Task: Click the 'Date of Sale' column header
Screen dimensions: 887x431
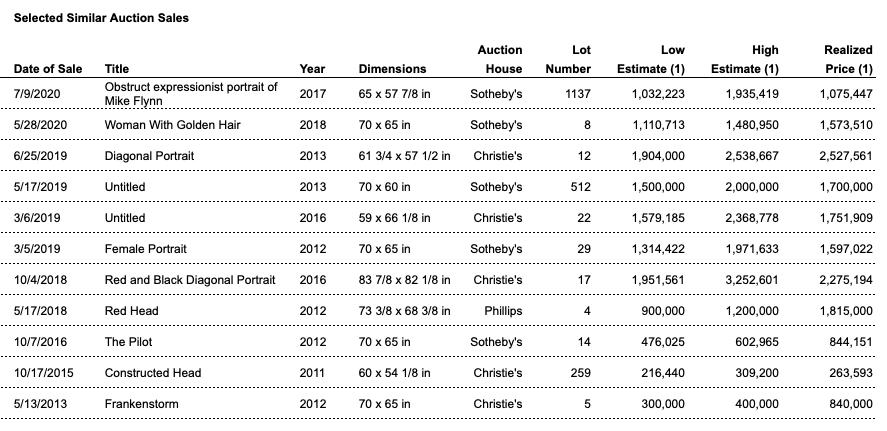Action: 50,69
